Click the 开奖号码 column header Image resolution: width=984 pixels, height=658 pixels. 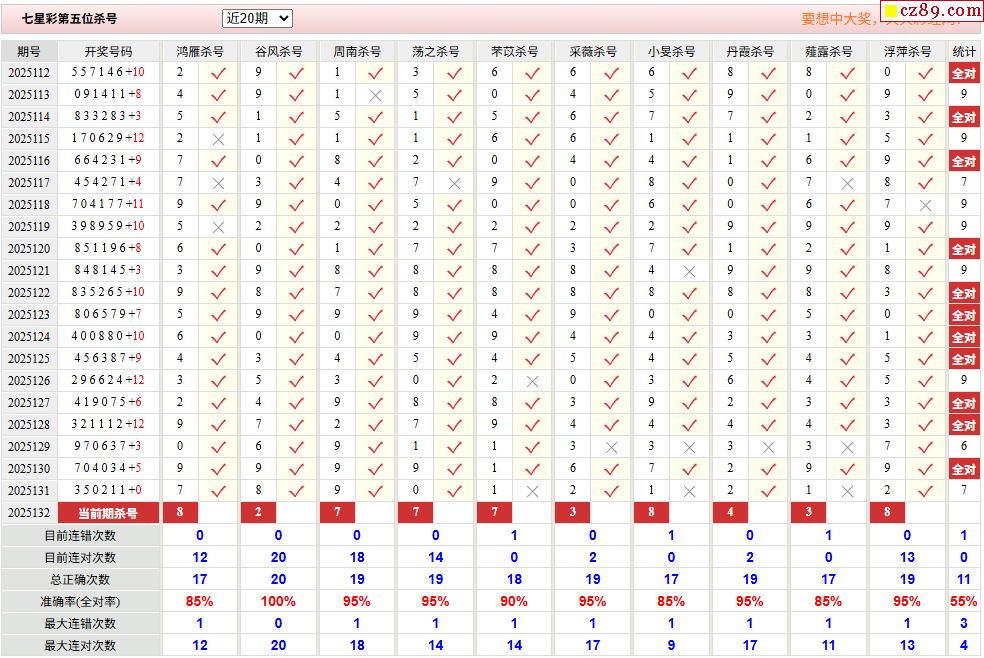(109, 51)
